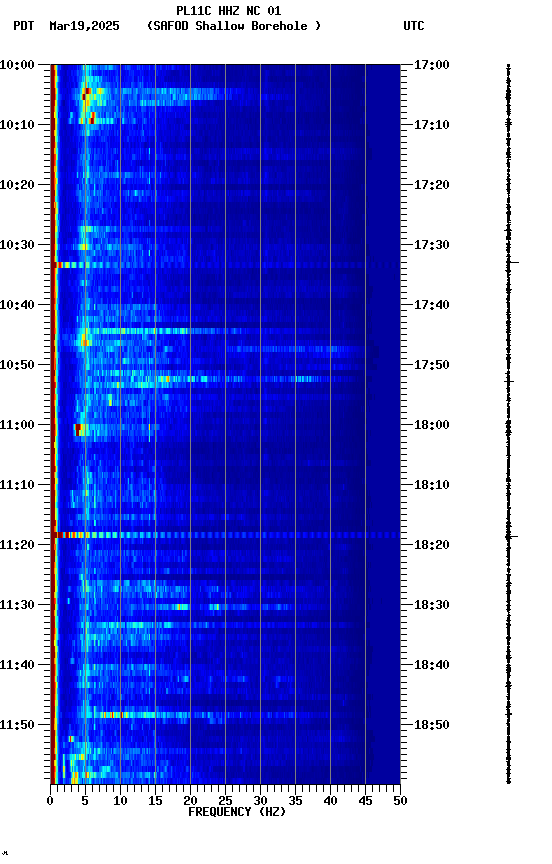Click the horizontal streak between 10:30 and 10:40 PDT
552x864 pixels.
tap(225, 265)
